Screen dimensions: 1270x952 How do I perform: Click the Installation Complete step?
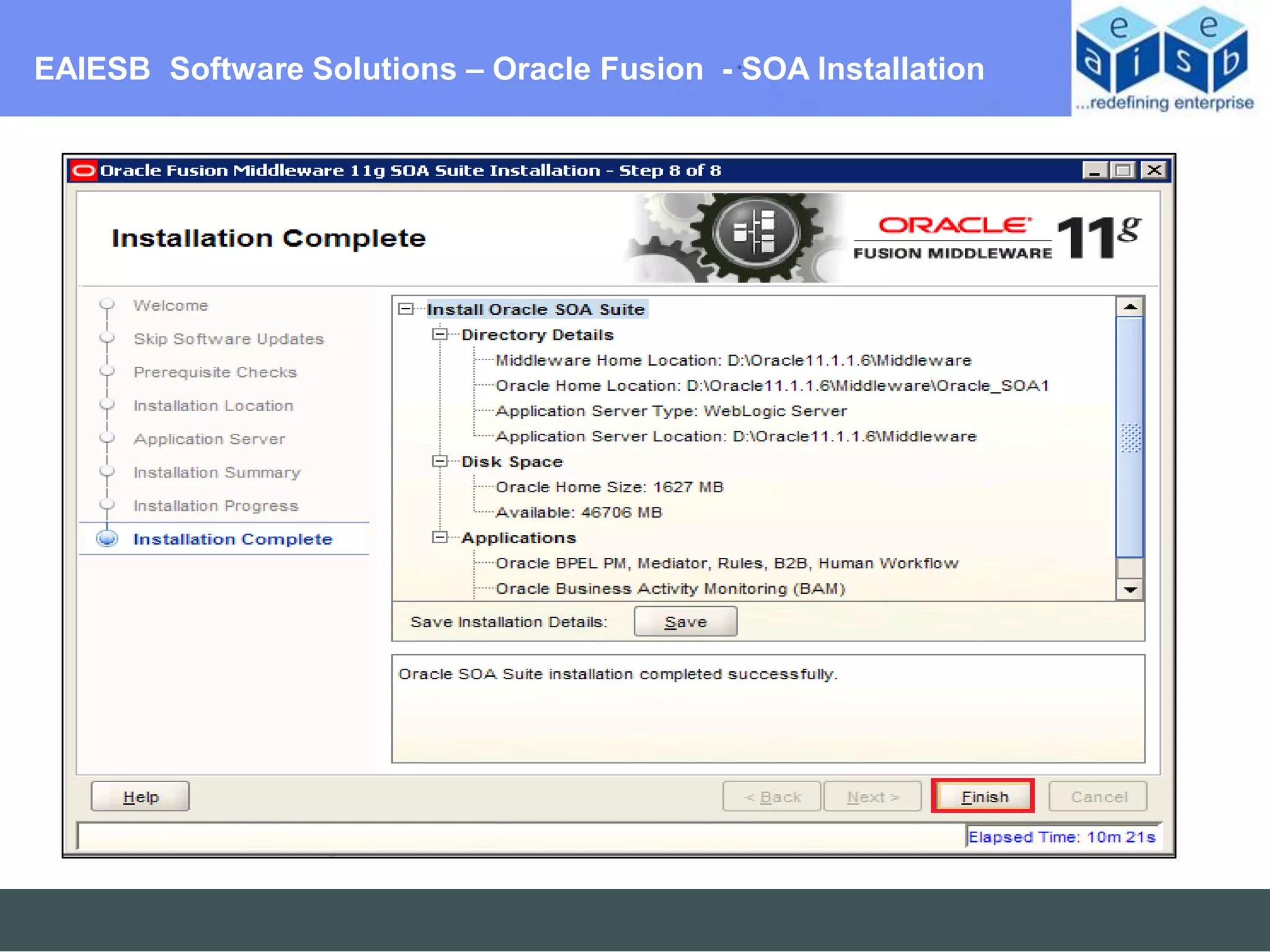(233, 539)
